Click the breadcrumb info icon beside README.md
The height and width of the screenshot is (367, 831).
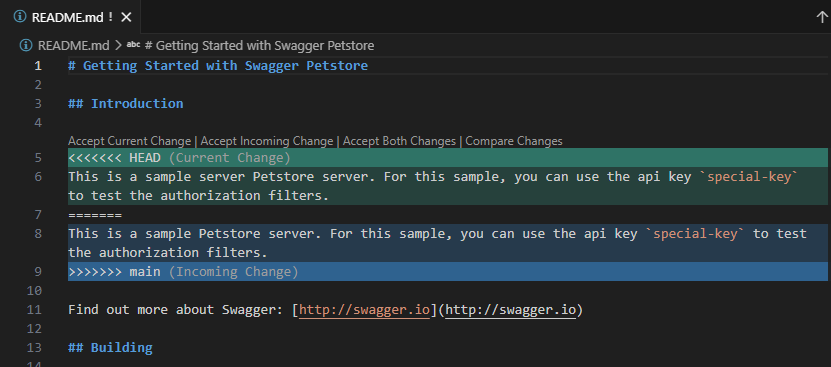[26, 46]
